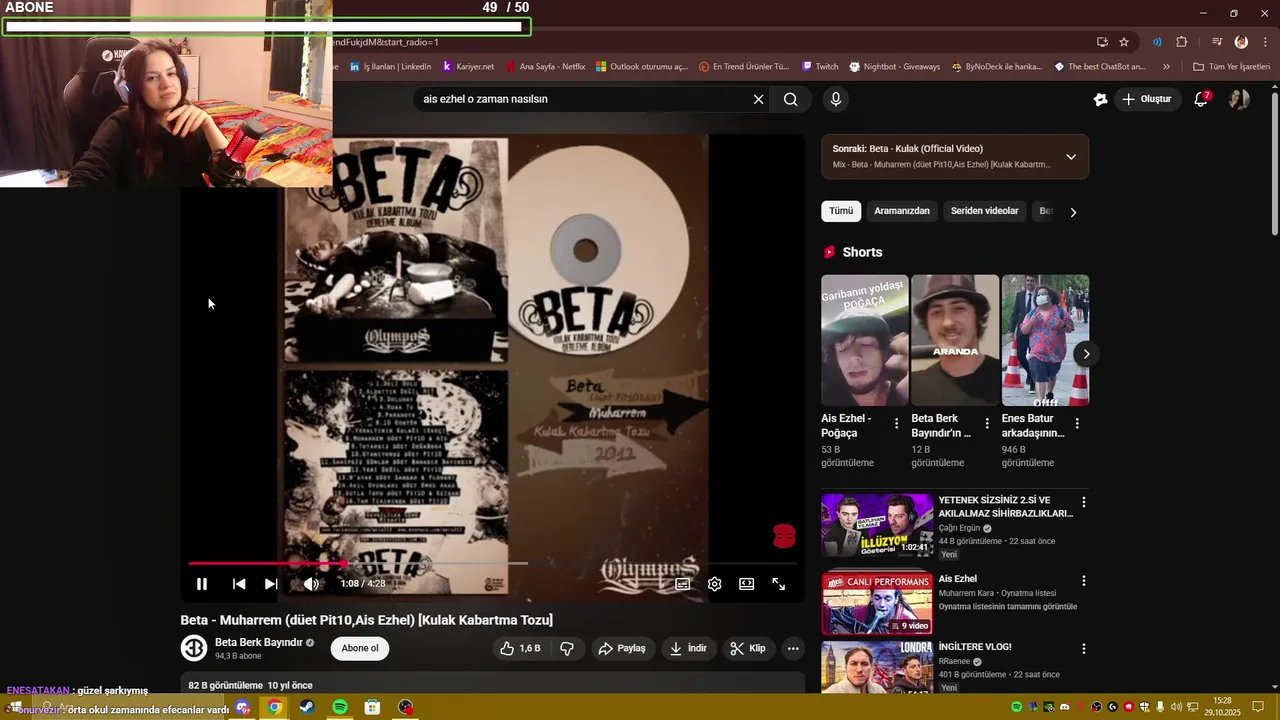Image resolution: width=1280 pixels, height=720 pixels.
Task: Open options menu for Ais Ezhel - Poğaça short
Action: coord(896,424)
